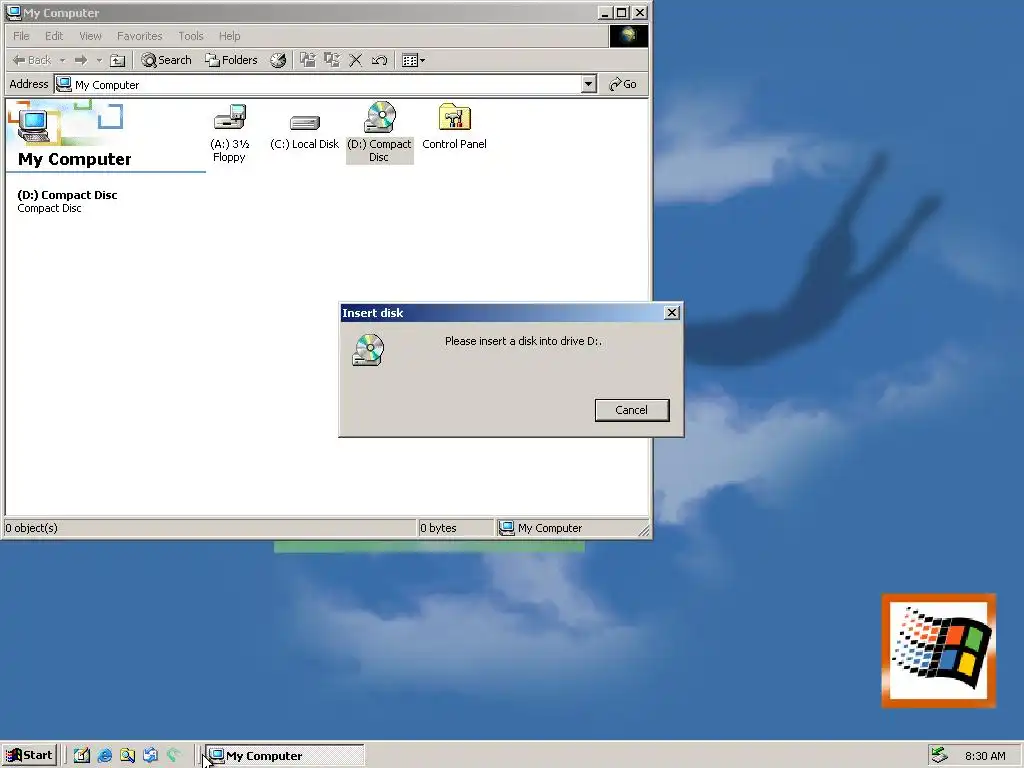
Task: Click the Undo toolbar icon
Action: [379, 60]
